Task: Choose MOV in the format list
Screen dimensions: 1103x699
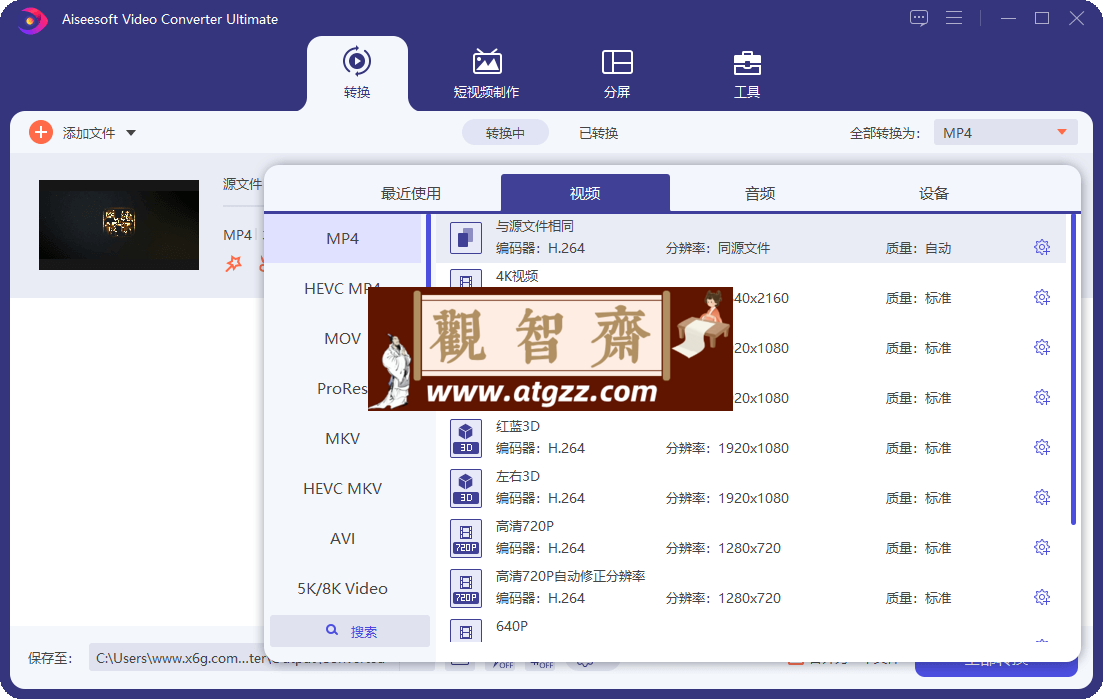Action: 343,338
